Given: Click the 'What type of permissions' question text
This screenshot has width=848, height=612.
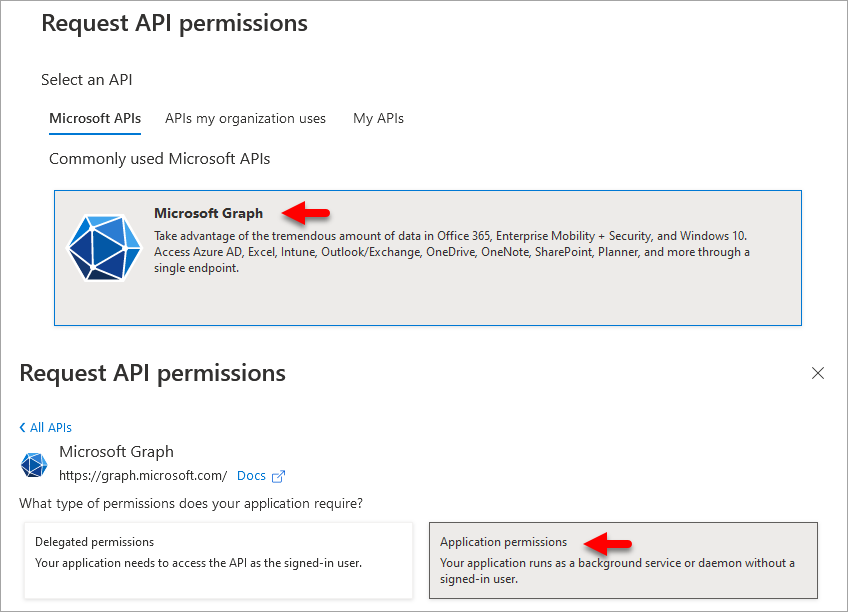Looking at the screenshot, I should pyautogui.click(x=191, y=503).
